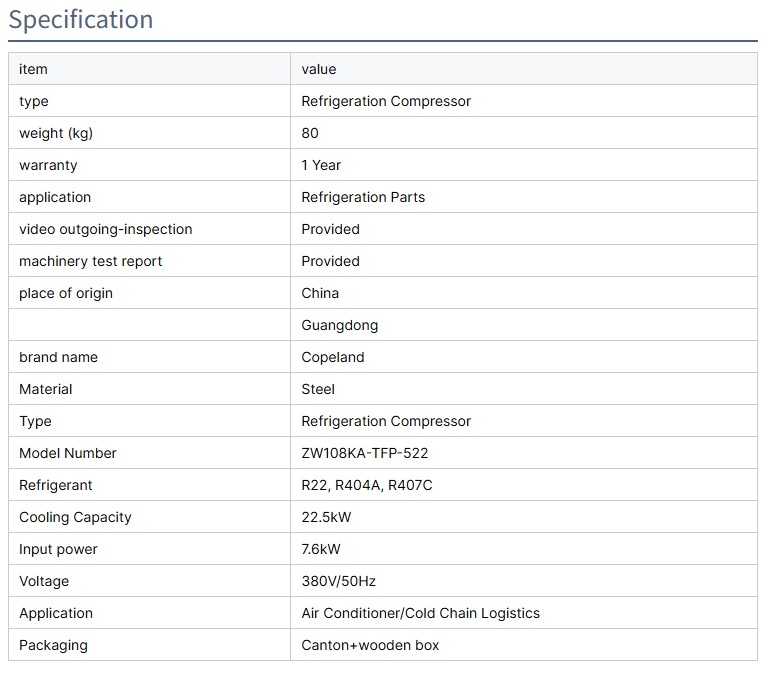Select the 380V/50Hz voltage value
Image resolution: width=768 pixels, height=673 pixels.
[339, 581]
